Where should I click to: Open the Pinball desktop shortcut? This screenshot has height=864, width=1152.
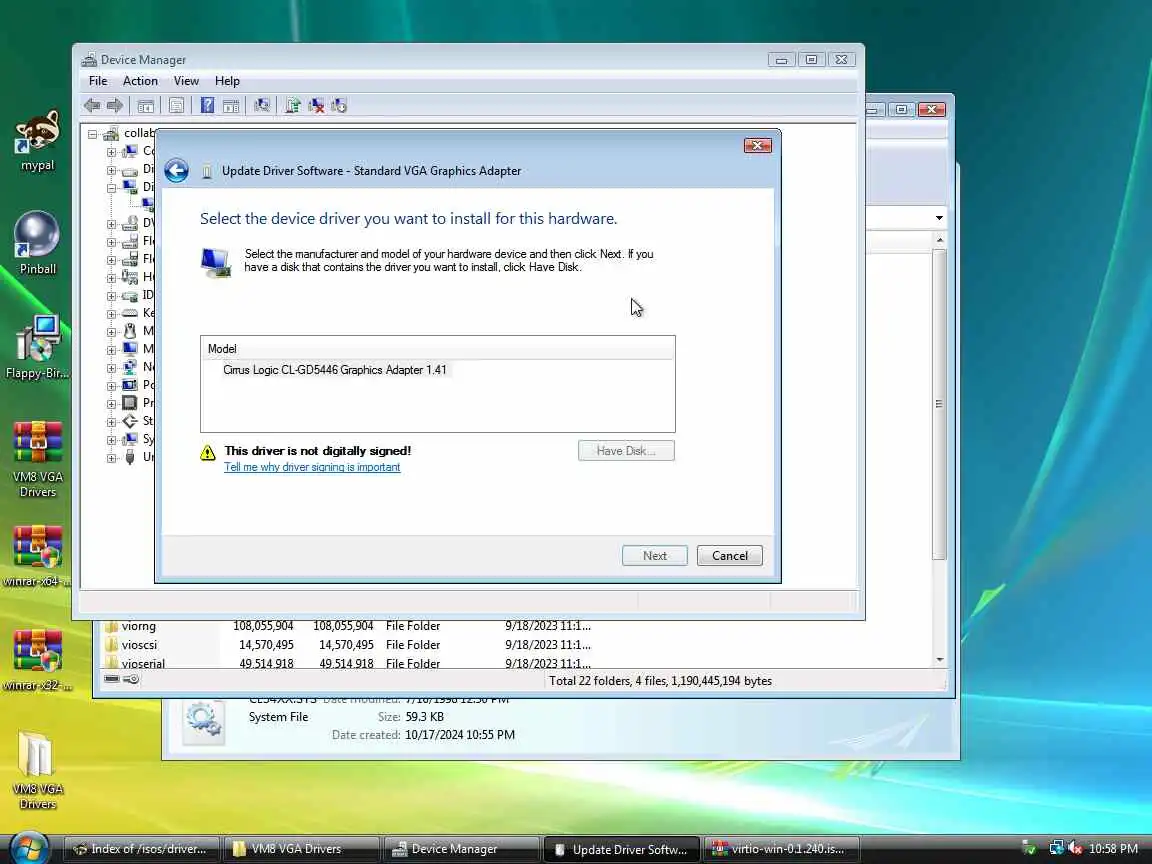pos(37,242)
